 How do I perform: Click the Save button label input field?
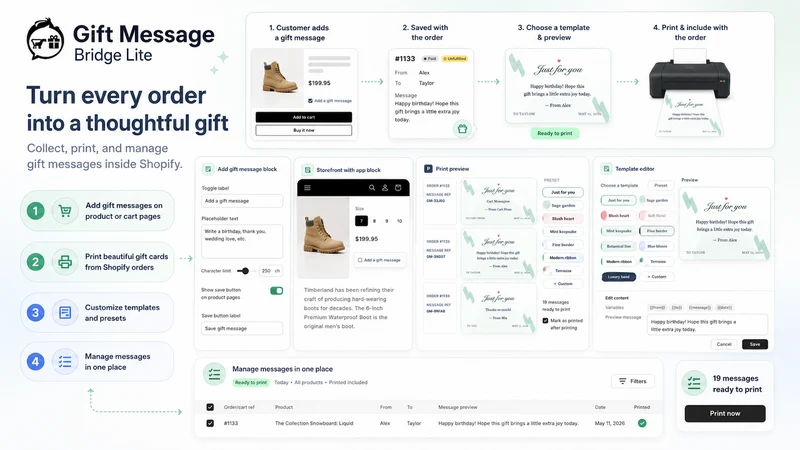pos(242,329)
